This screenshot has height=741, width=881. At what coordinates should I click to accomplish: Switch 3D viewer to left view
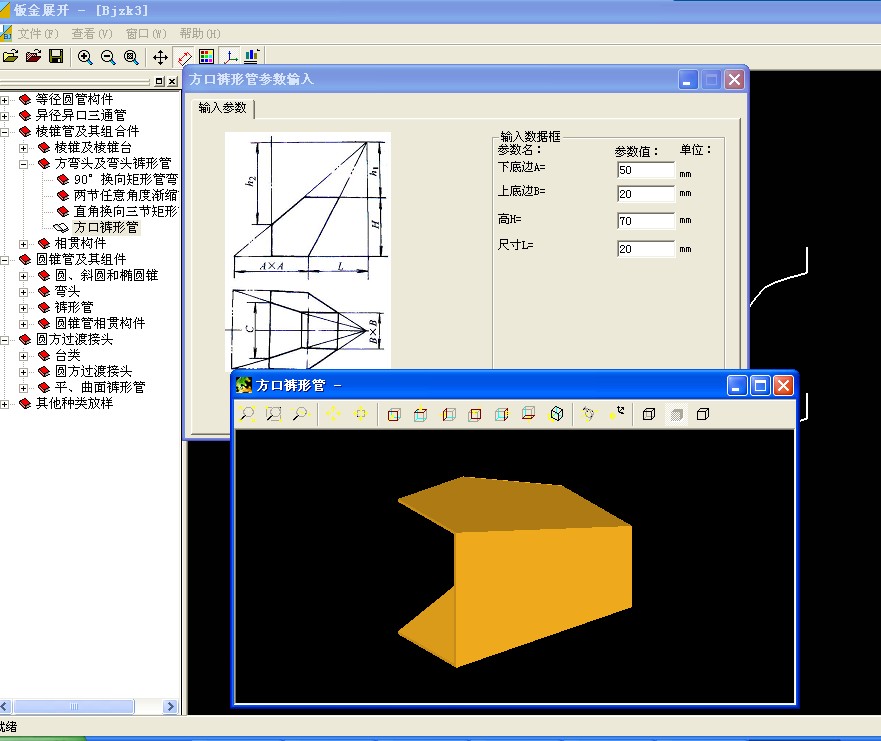point(448,414)
